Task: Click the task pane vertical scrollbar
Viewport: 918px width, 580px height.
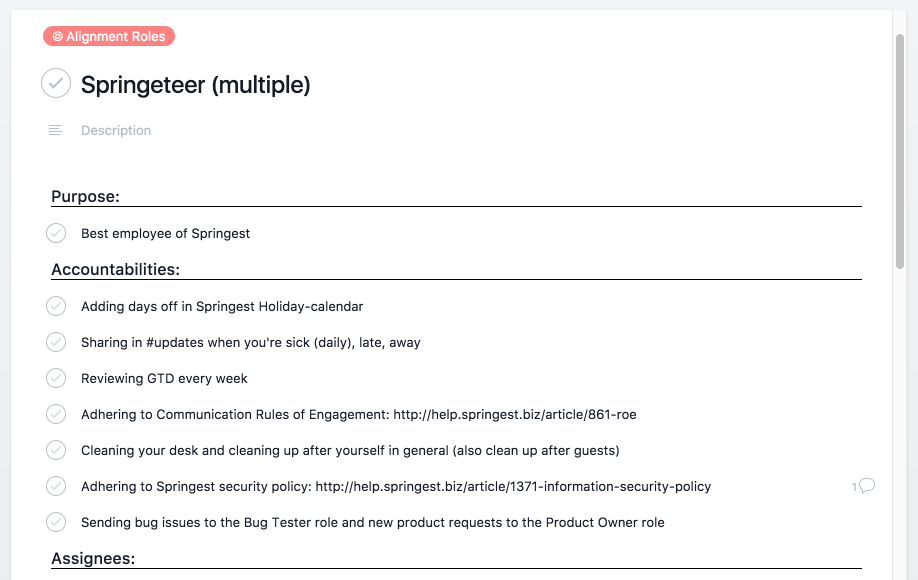Action: [x=900, y=152]
